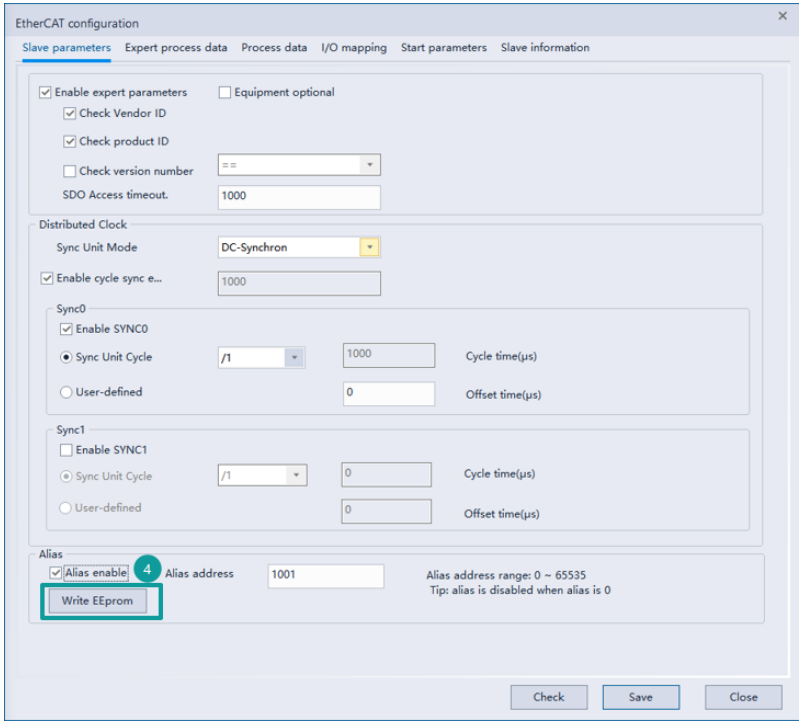Expand the Sync Unit Mode dropdown
This screenshot has height=723, width=803.
point(370,248)
